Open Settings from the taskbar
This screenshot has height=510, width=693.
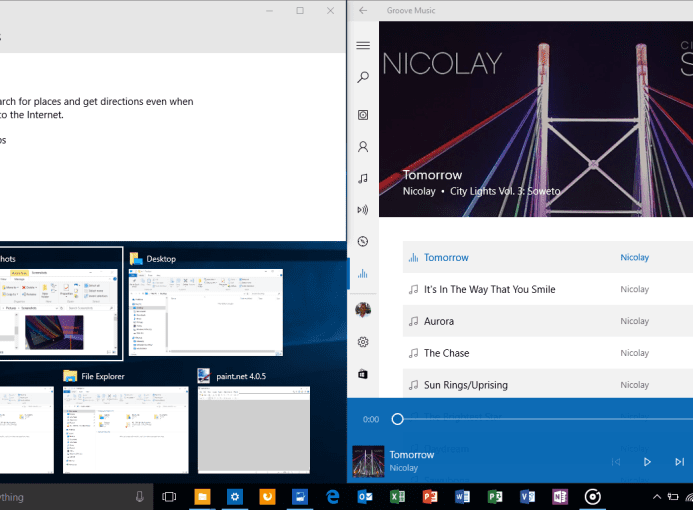pyautogui.click(x=235, y=497)
